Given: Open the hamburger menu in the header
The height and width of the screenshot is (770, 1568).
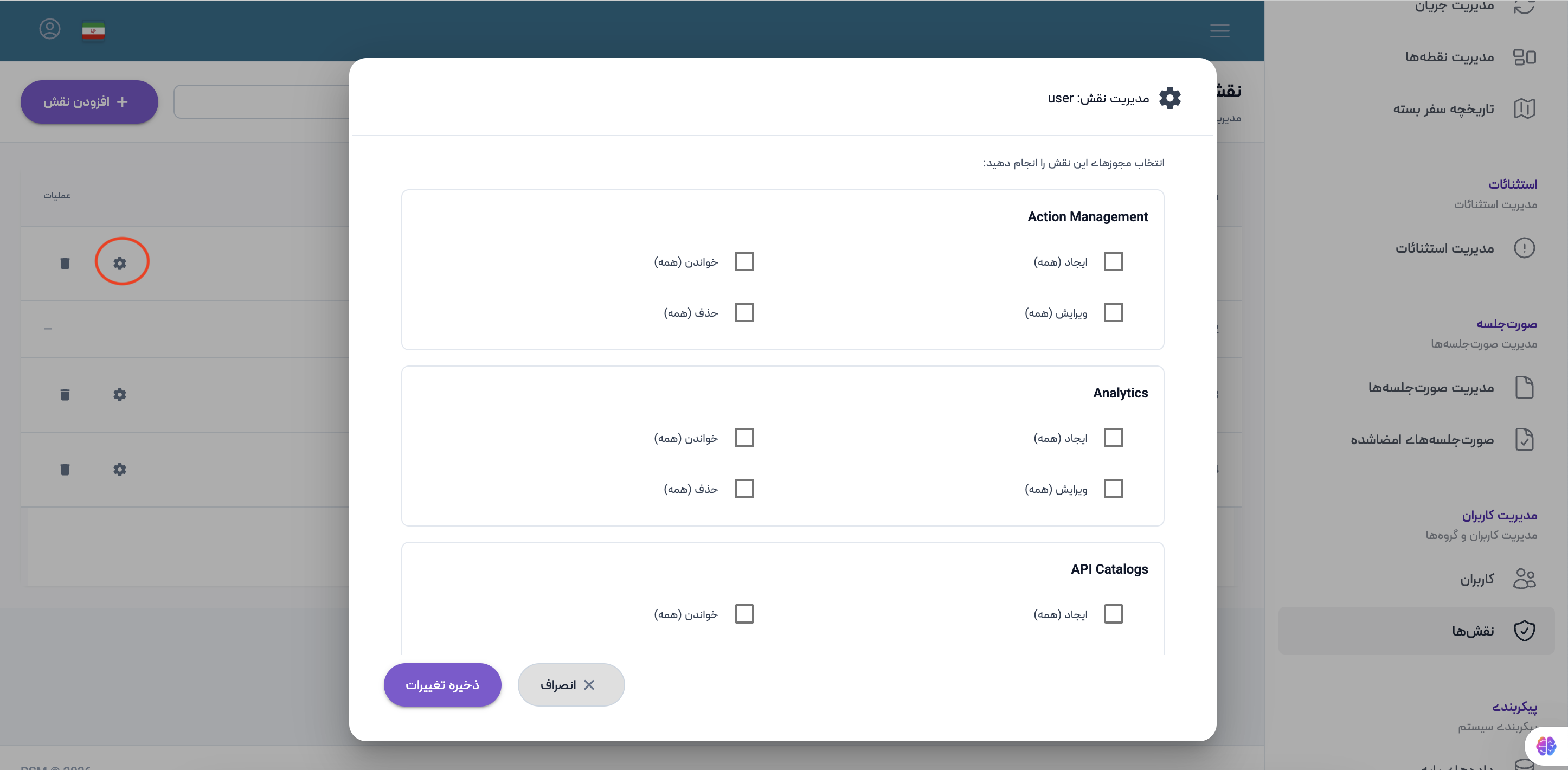Looking at the screenshot, I should pyautogui.click(x=1219, y=30).
